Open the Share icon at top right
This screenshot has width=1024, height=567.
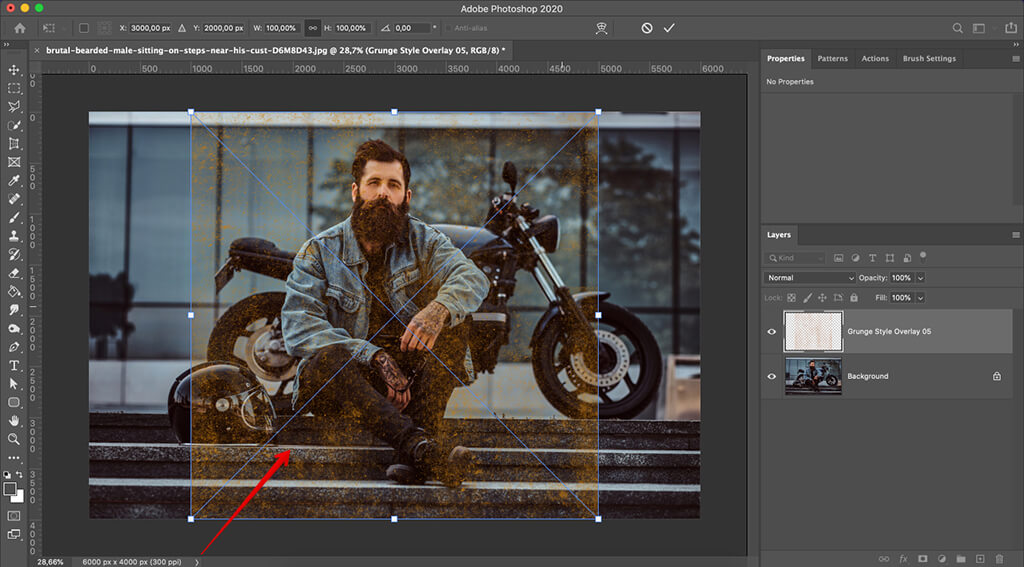pyautogui.click(x=1011, y=27)
